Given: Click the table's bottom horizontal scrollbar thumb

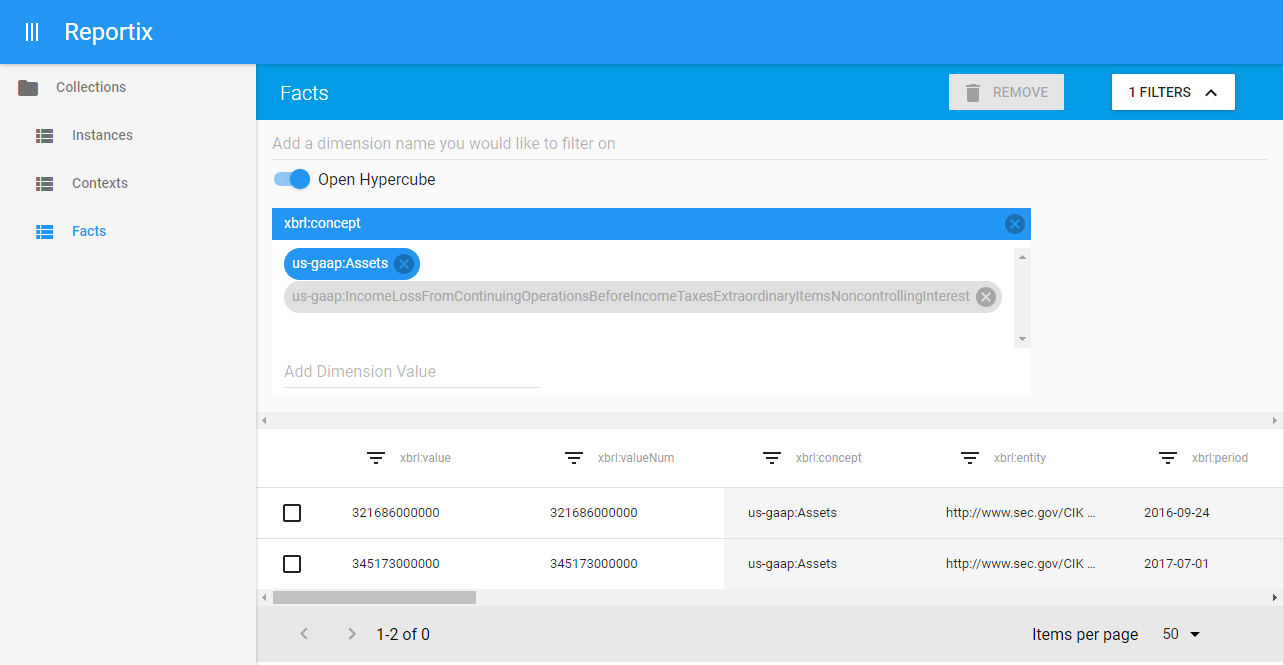Looking at the screenshot, I should [374, 597].
